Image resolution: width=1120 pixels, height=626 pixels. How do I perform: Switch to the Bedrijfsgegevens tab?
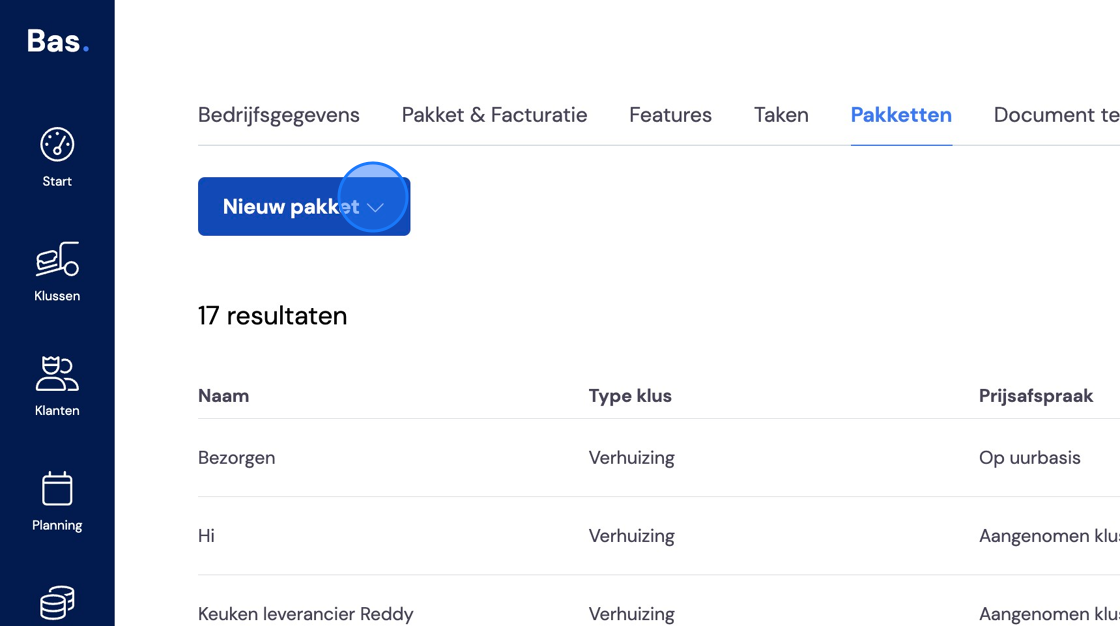[279, 115]
